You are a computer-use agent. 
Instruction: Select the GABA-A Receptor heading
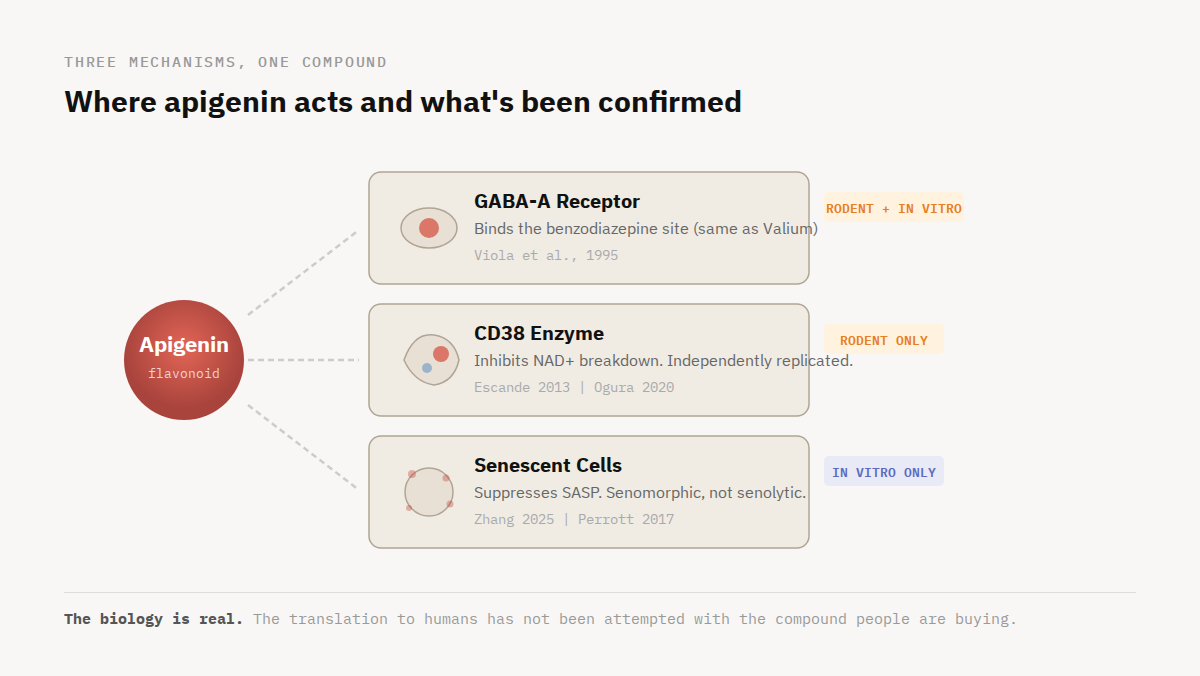point(557,201)
